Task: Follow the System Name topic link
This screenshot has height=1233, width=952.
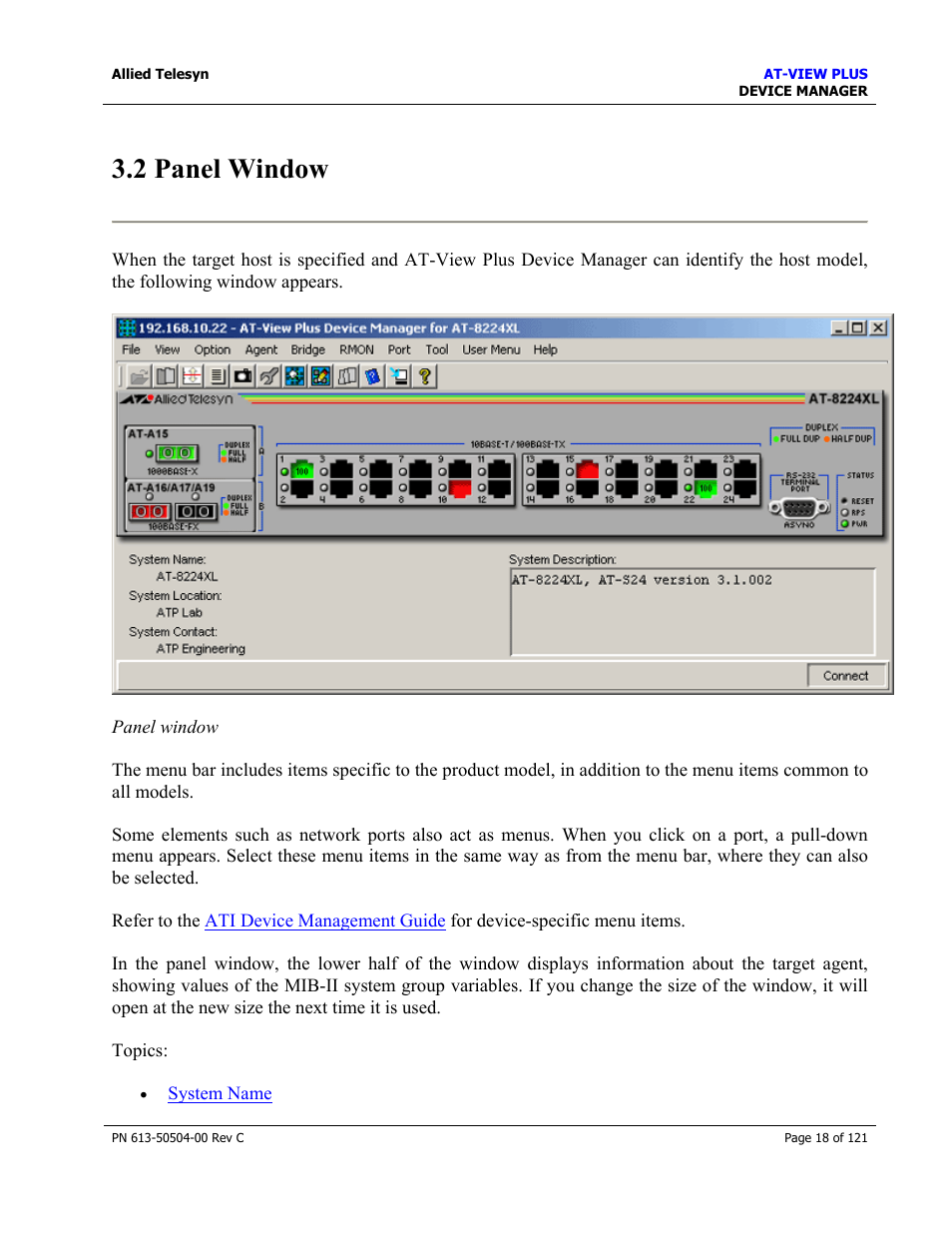Action: pos(220,1093)
